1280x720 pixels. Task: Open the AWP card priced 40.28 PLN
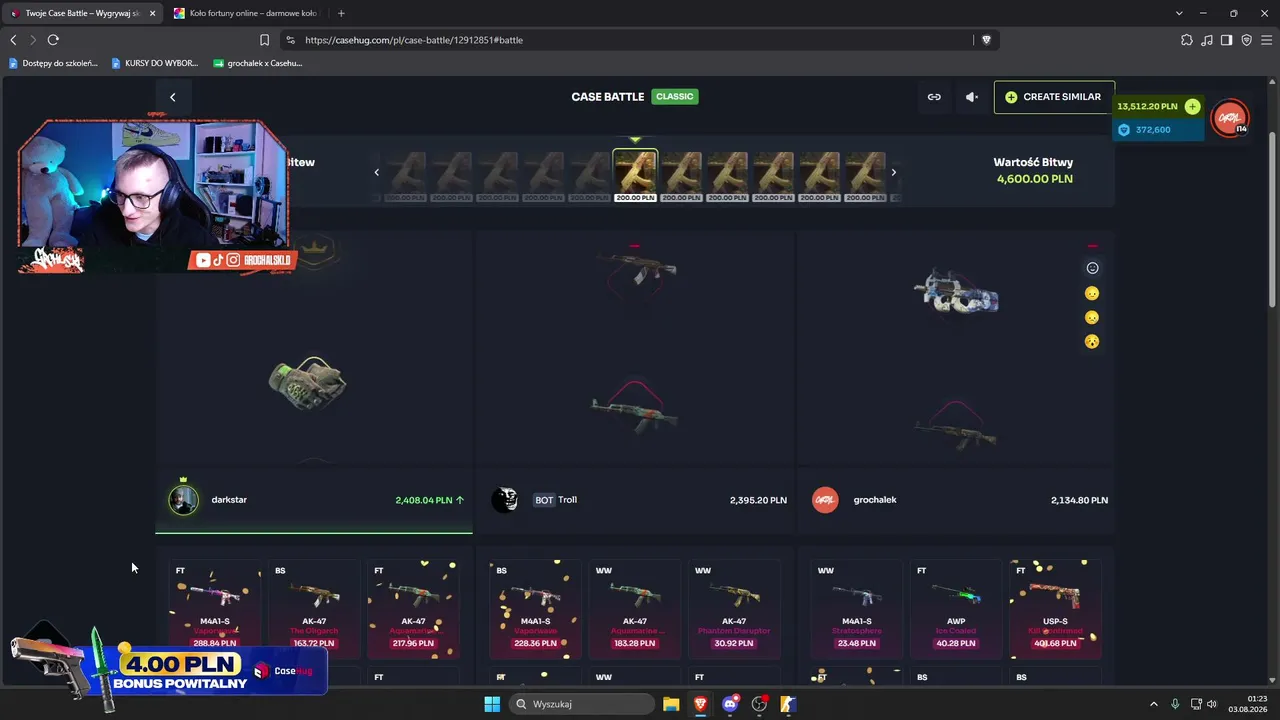956,608
